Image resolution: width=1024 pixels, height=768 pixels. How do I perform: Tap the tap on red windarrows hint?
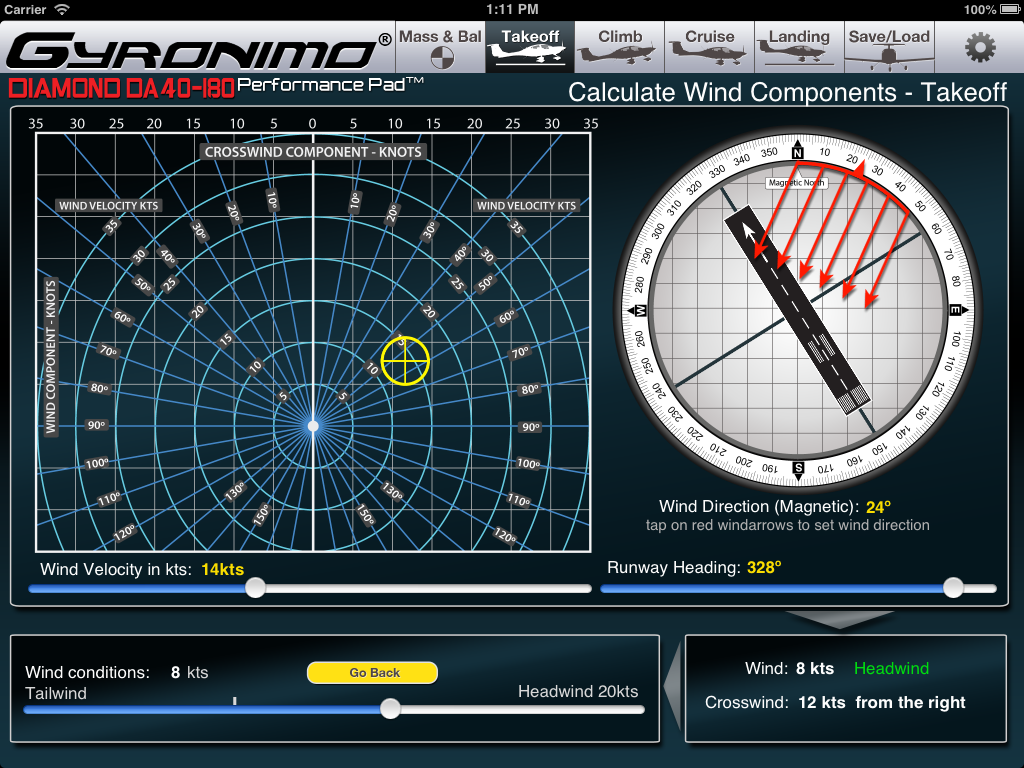click(x=788, y=525)
